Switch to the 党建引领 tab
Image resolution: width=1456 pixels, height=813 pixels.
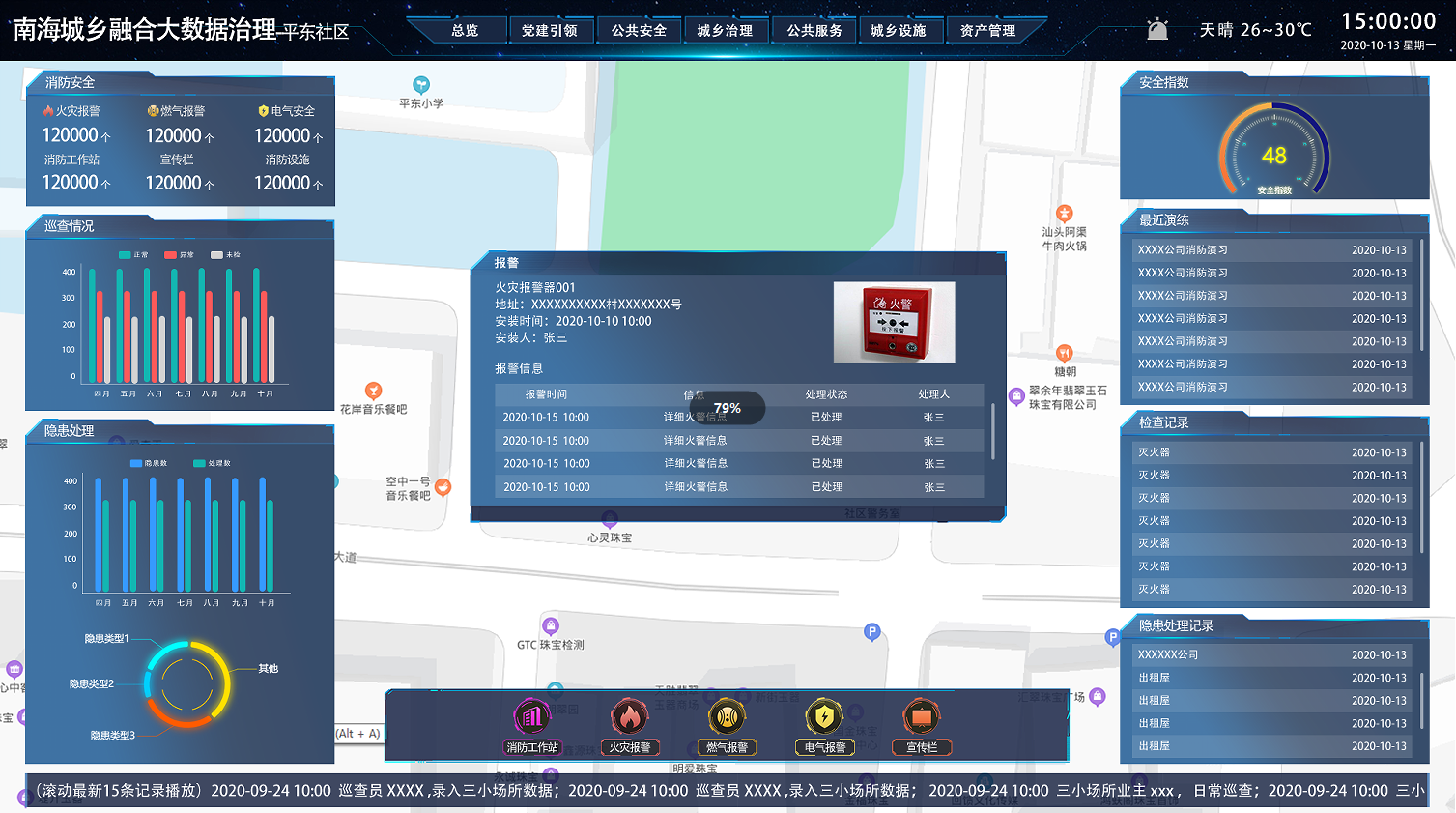(550, 31)
